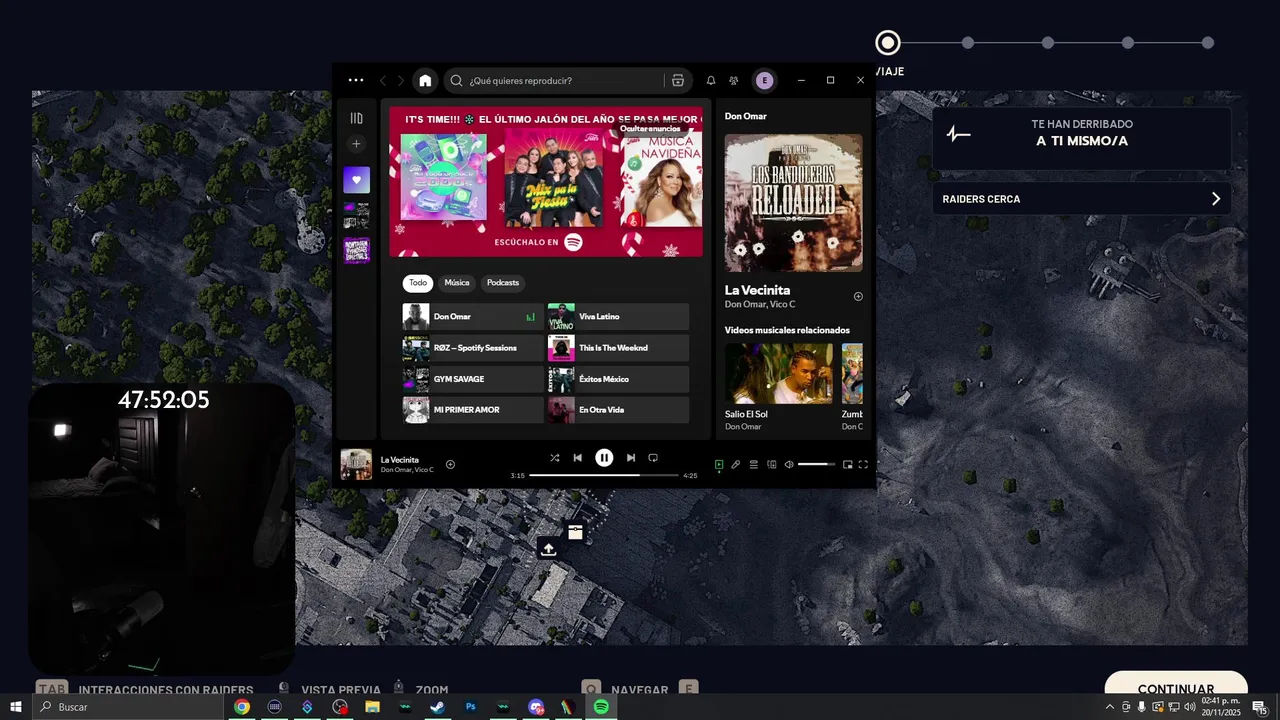Click the Windows Start button
The width and height of the screenshot is (1280, 720).
pyautogui.click(x=16, y=707)
